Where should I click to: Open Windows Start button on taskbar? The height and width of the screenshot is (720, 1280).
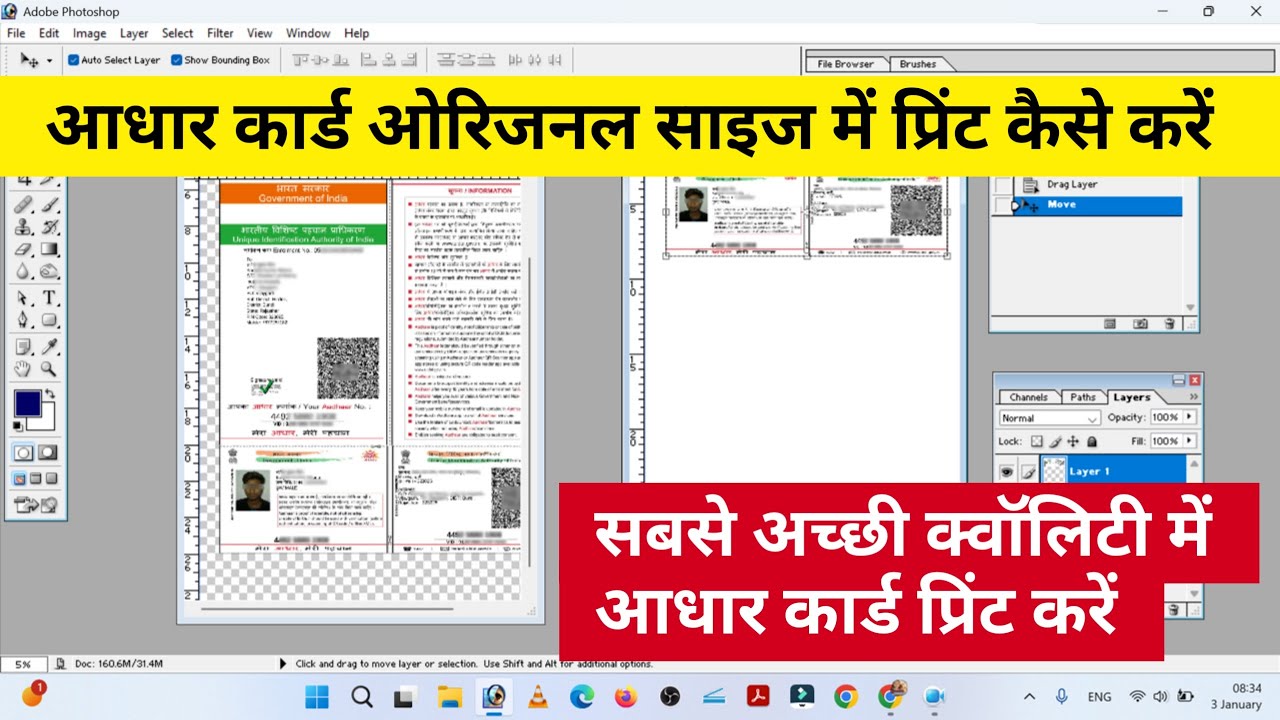click(x=316, y=697)
